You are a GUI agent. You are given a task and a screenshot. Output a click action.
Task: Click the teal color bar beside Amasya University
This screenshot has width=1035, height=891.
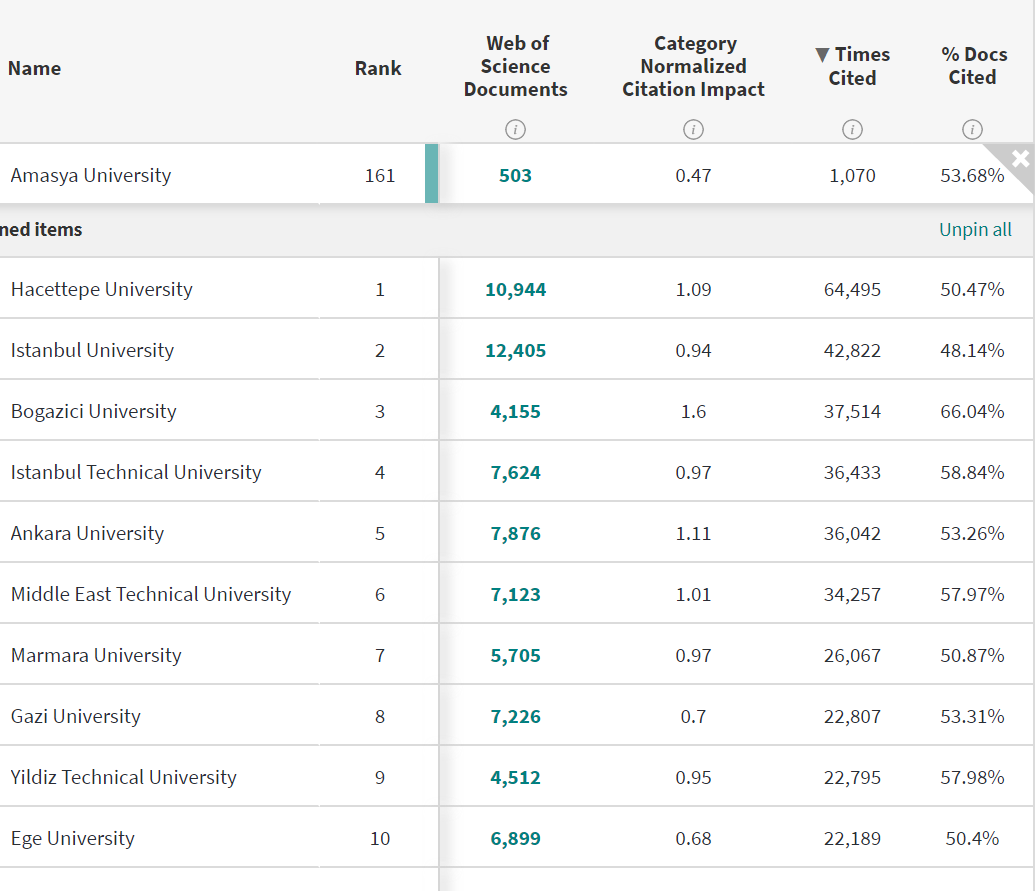pos(431,174)
